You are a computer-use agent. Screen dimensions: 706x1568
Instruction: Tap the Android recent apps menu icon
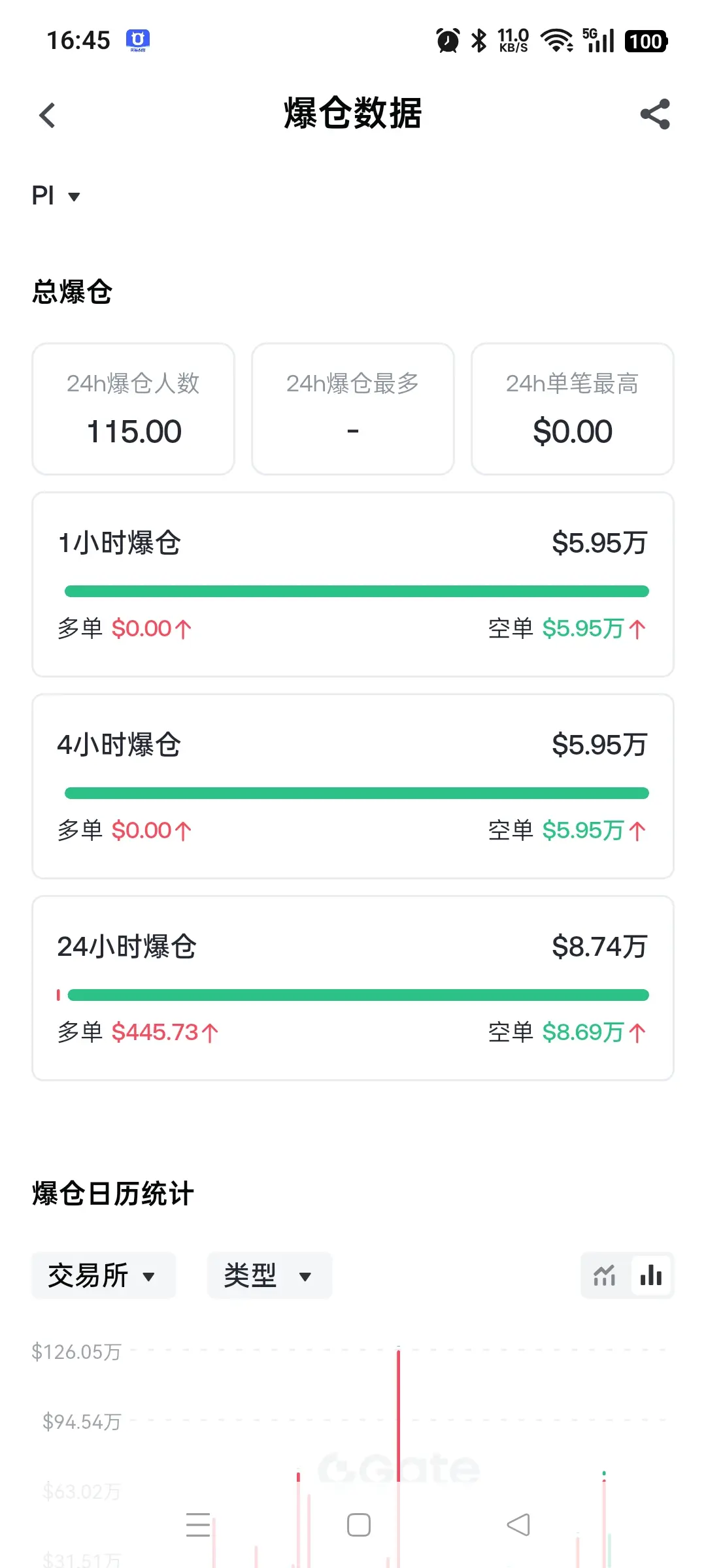[x=198, y=1525]
